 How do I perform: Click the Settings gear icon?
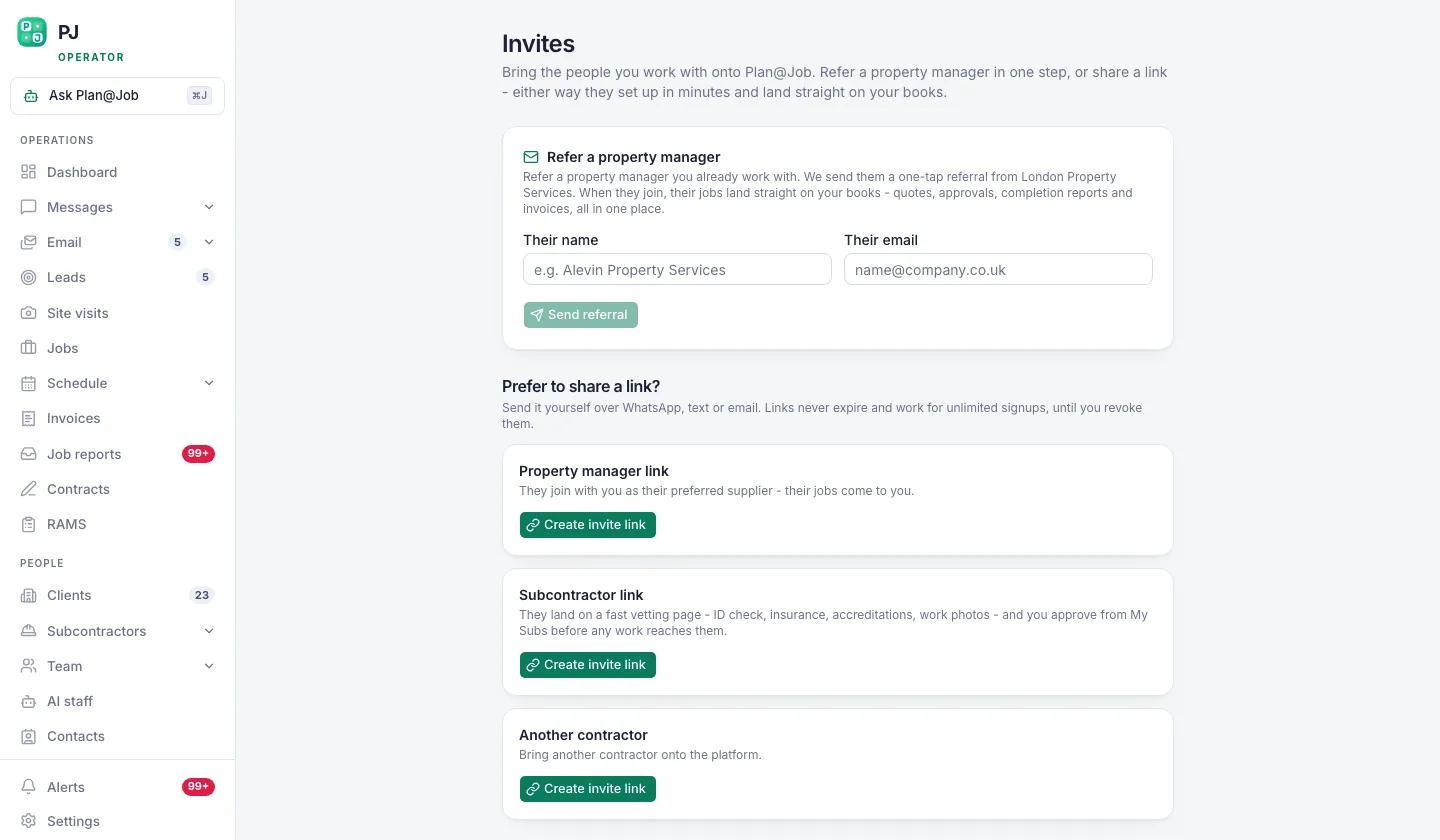tap(28, 821)
